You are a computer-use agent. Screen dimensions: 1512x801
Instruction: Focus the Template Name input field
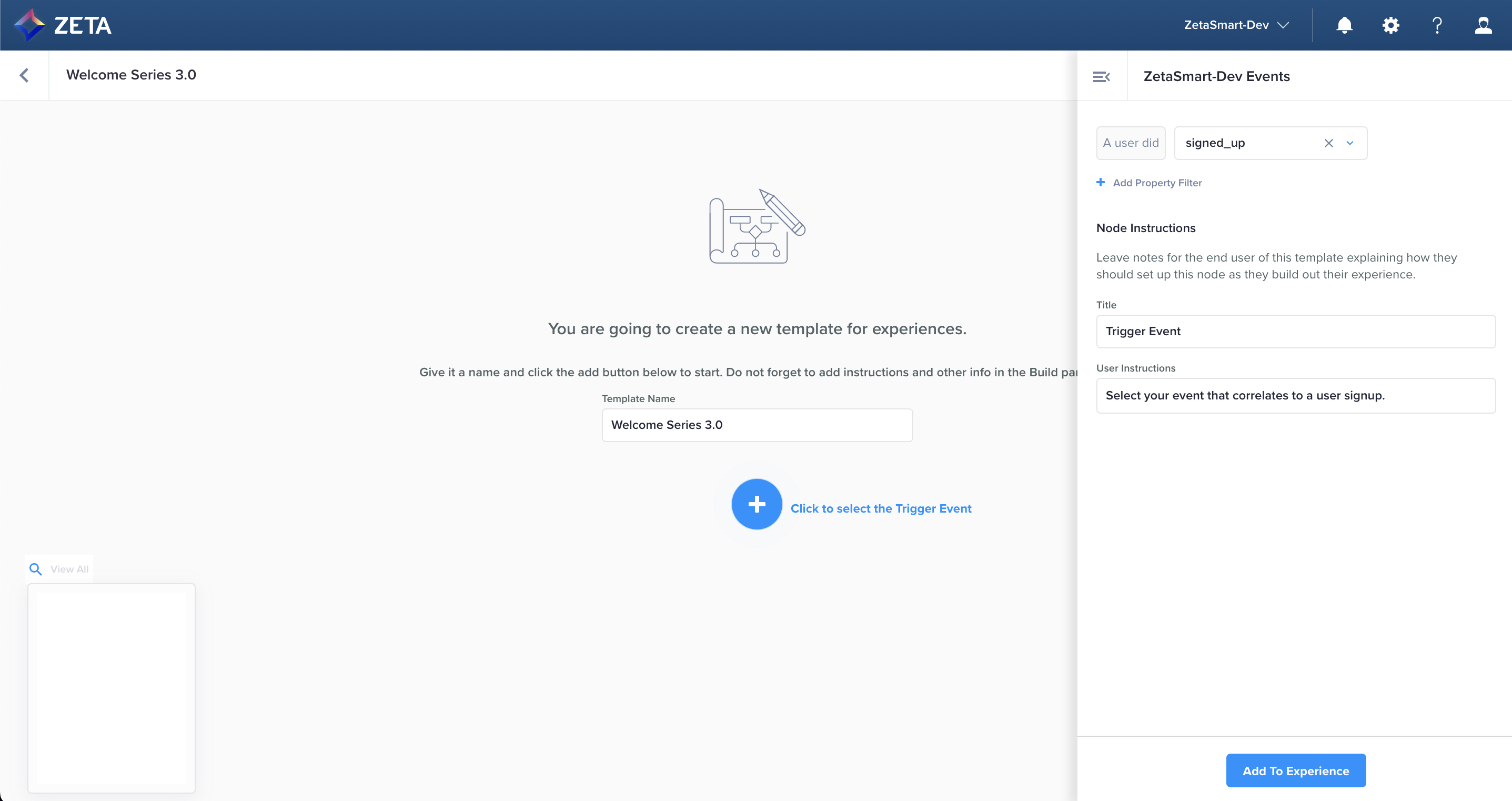tap(757, 425)
